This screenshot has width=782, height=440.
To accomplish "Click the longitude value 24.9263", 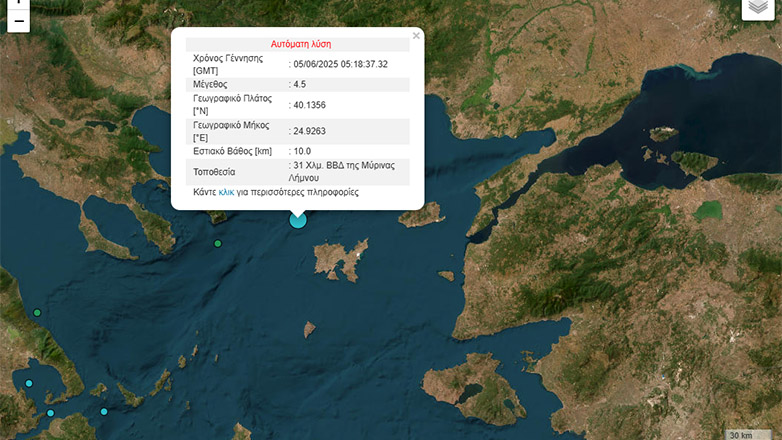I will (309, 131).
